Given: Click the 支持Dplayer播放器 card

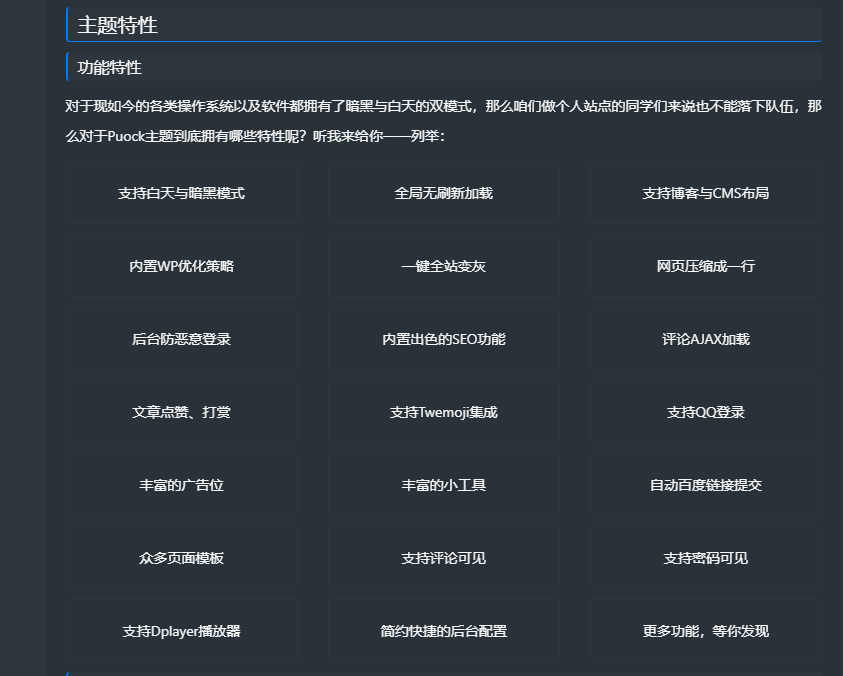Looking at the screenshot, I should pos(181,631).
